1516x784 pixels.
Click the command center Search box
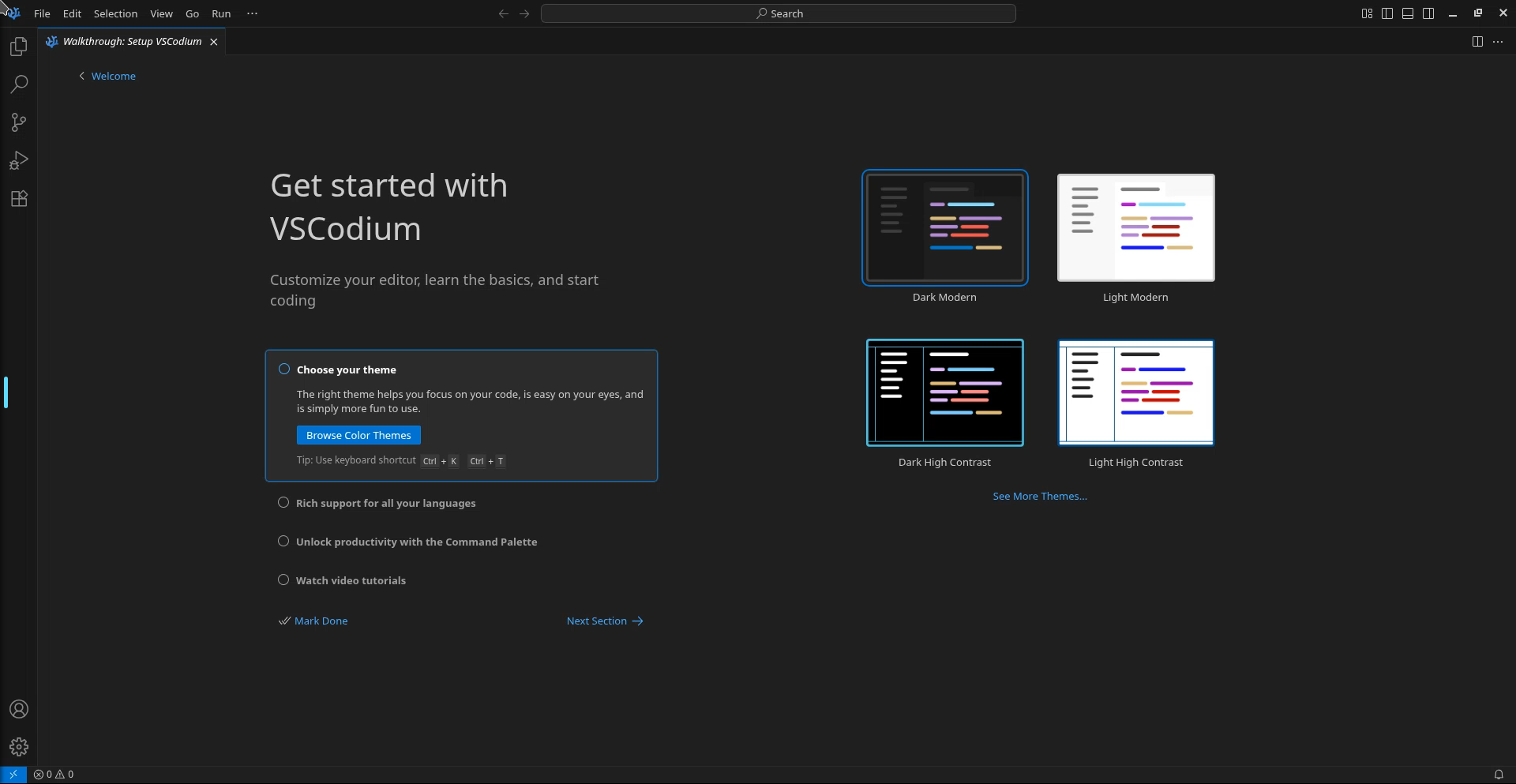[x=778, y=13]
